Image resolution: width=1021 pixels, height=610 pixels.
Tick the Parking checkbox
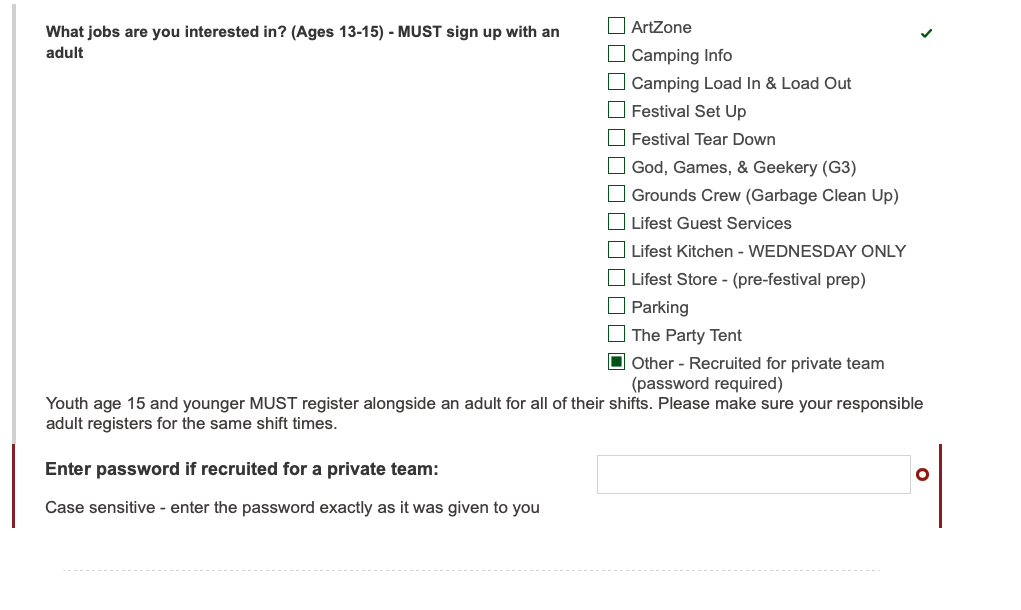[x=616, y=305]
